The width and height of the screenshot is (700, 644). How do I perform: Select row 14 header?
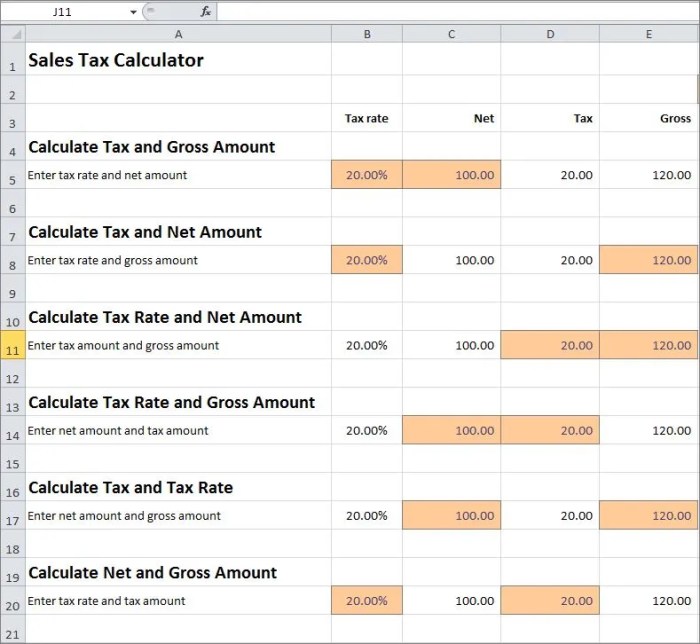(x=13, y=430)
